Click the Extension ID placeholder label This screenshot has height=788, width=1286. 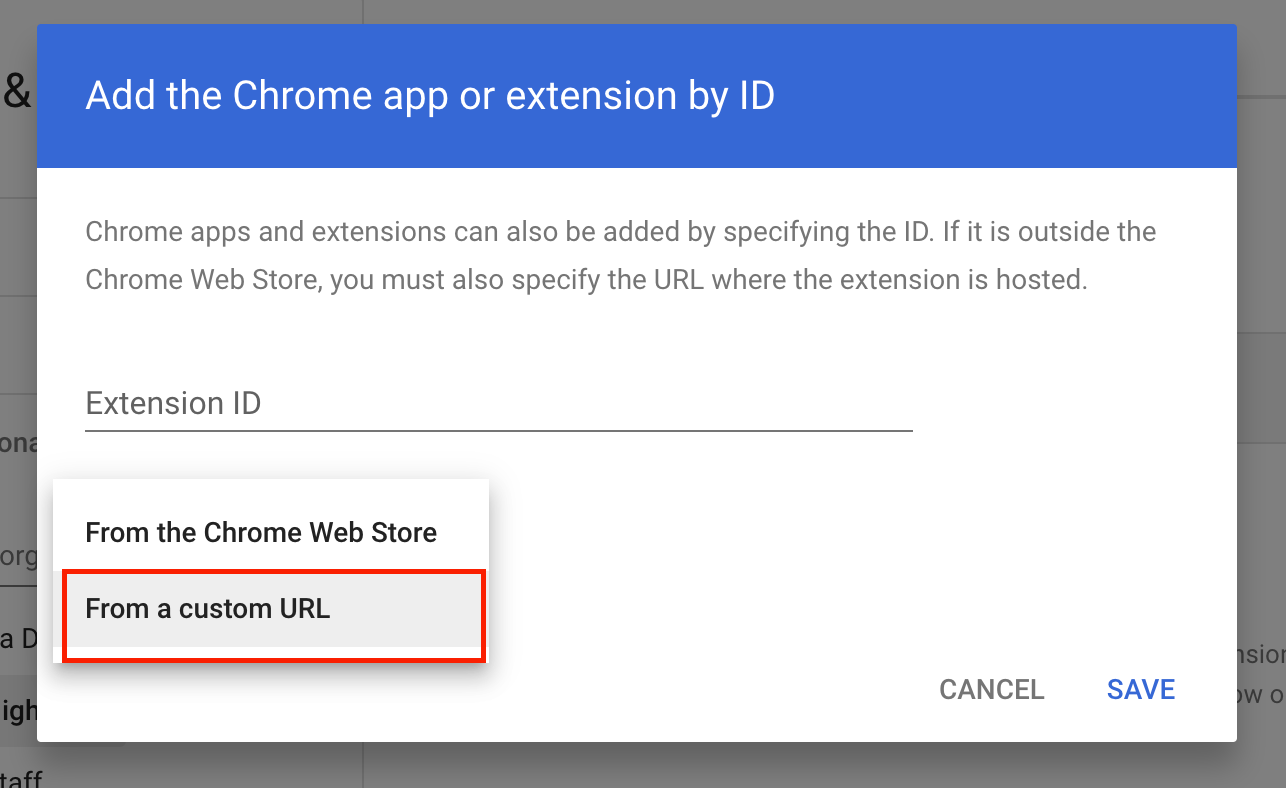point(172,403)
